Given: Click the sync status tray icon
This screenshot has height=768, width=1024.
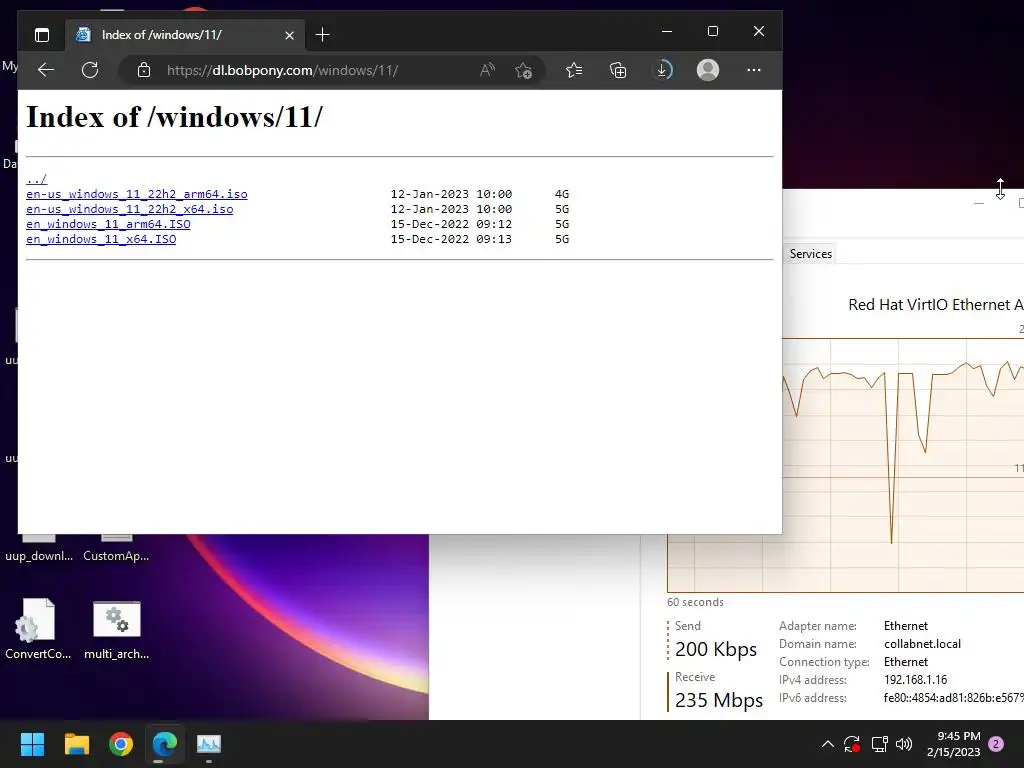Looking at the screenshot, I should point(852,744).
